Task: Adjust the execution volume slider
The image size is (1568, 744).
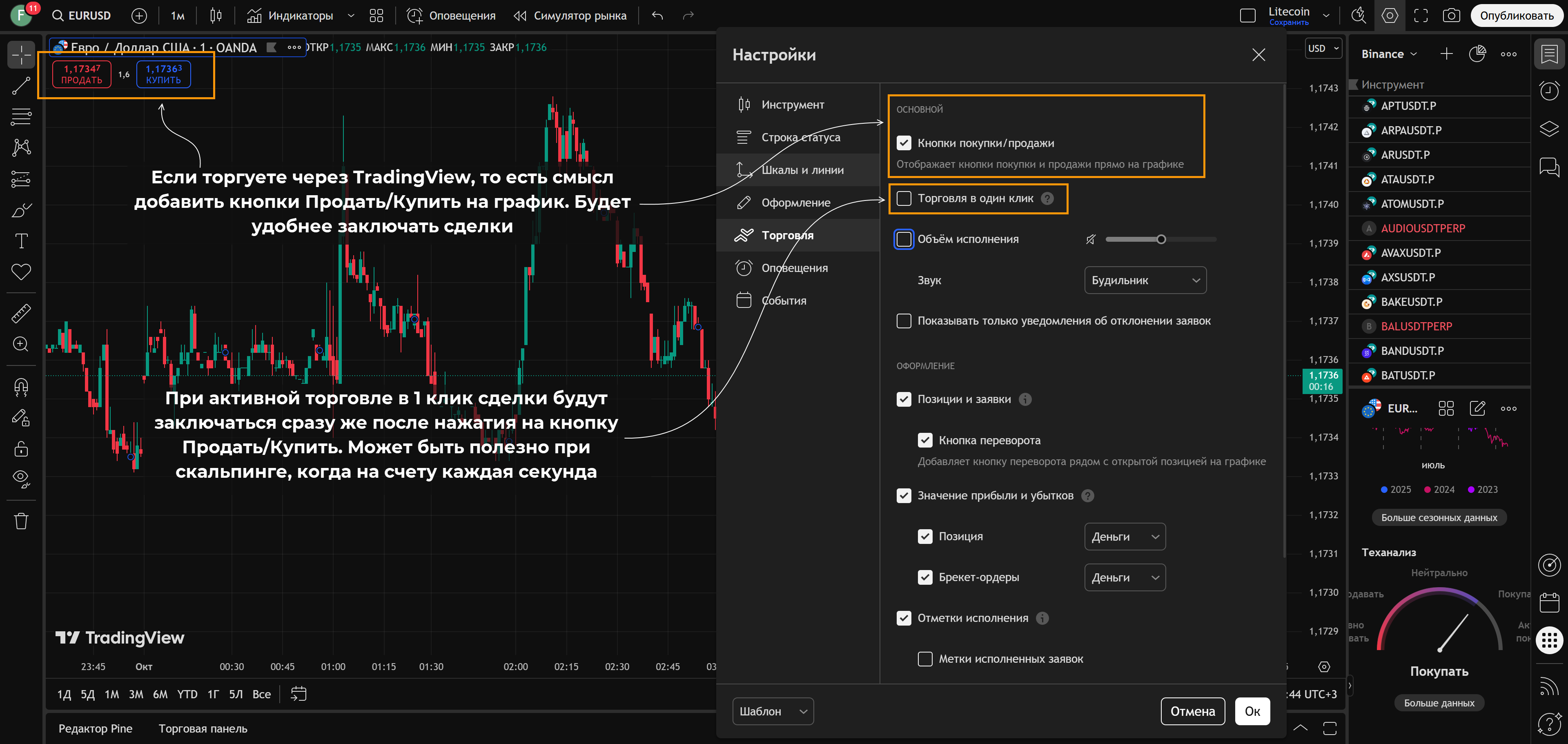Action: point(1161,239)
